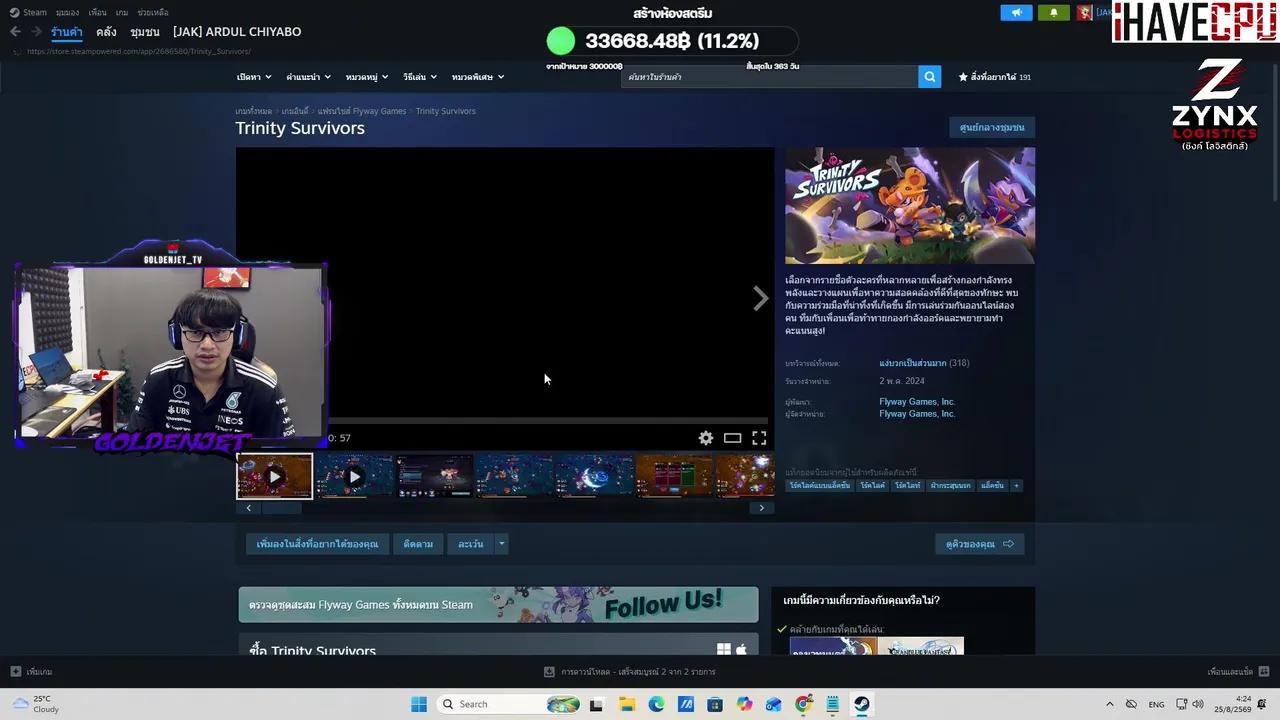Open the Friends menu in the title bar
The width and height of the screenshot is (1280, 720).
click(x=97, y=13)
